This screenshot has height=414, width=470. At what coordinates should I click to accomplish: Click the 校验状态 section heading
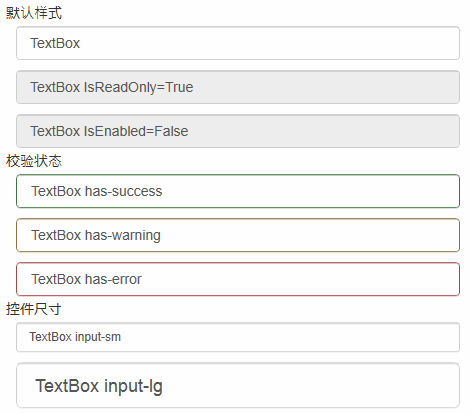click(x=34, y=161)
